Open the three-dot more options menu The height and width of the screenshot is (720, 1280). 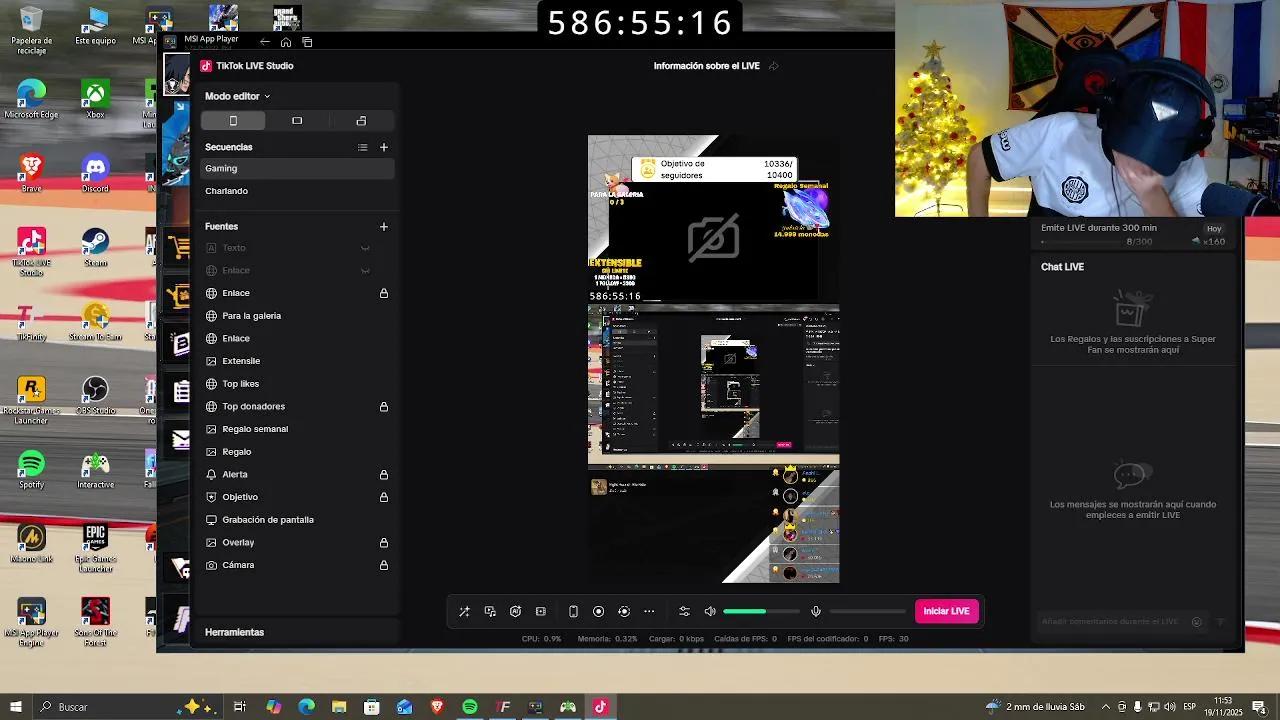point(649,611)
